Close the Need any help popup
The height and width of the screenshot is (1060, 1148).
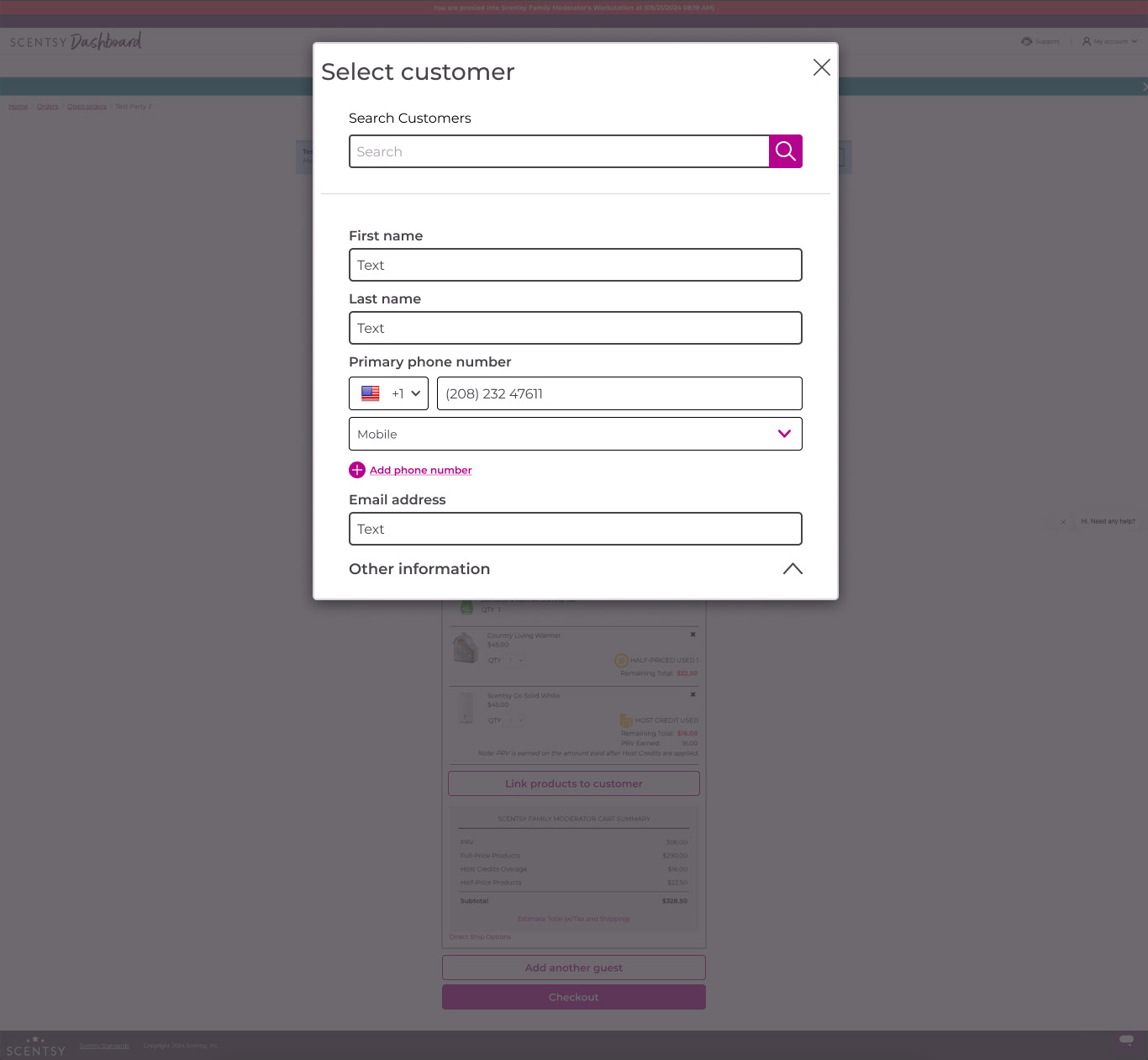(x=1063, y=522)
